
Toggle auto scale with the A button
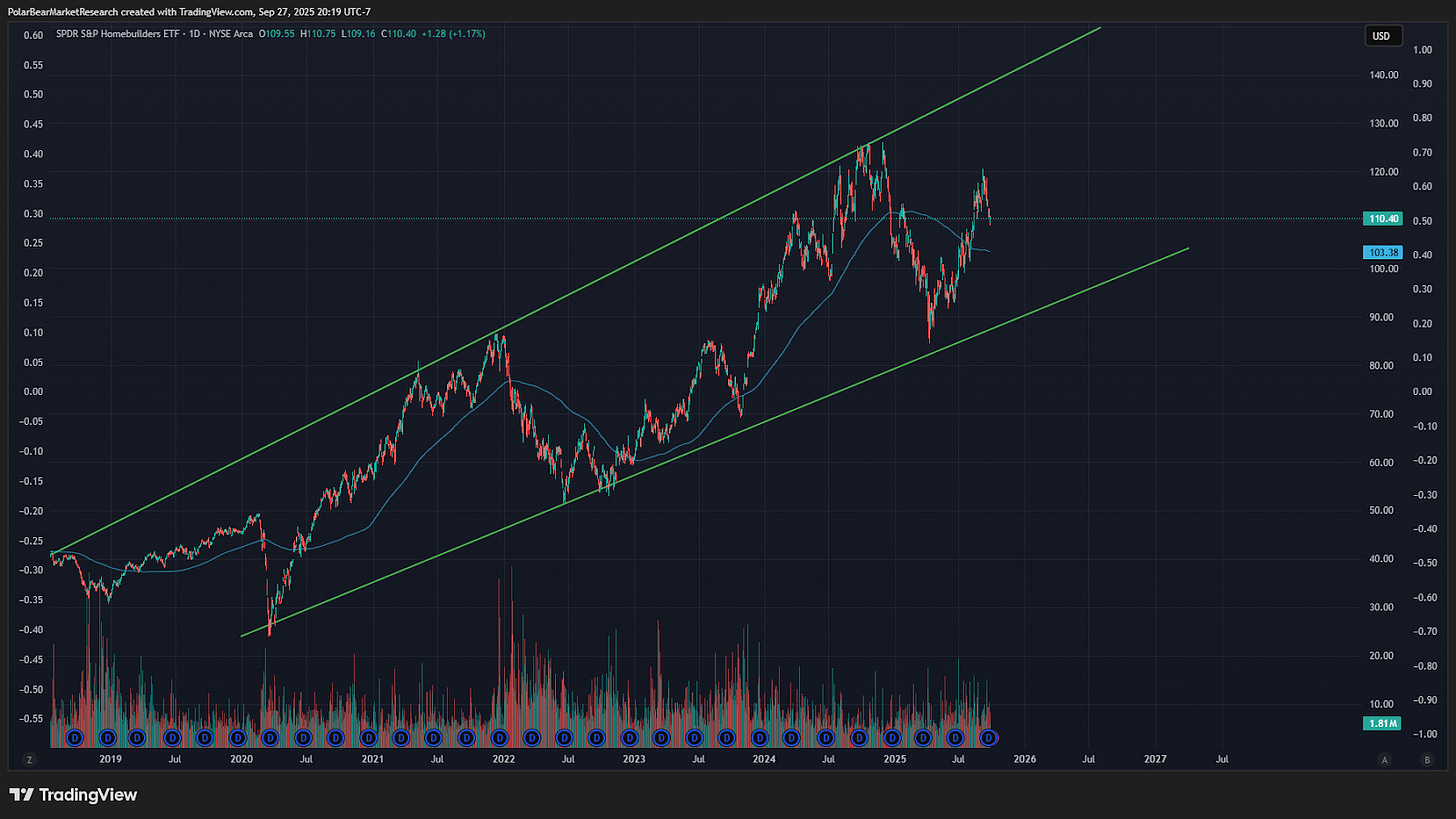tap(1384, 760)
